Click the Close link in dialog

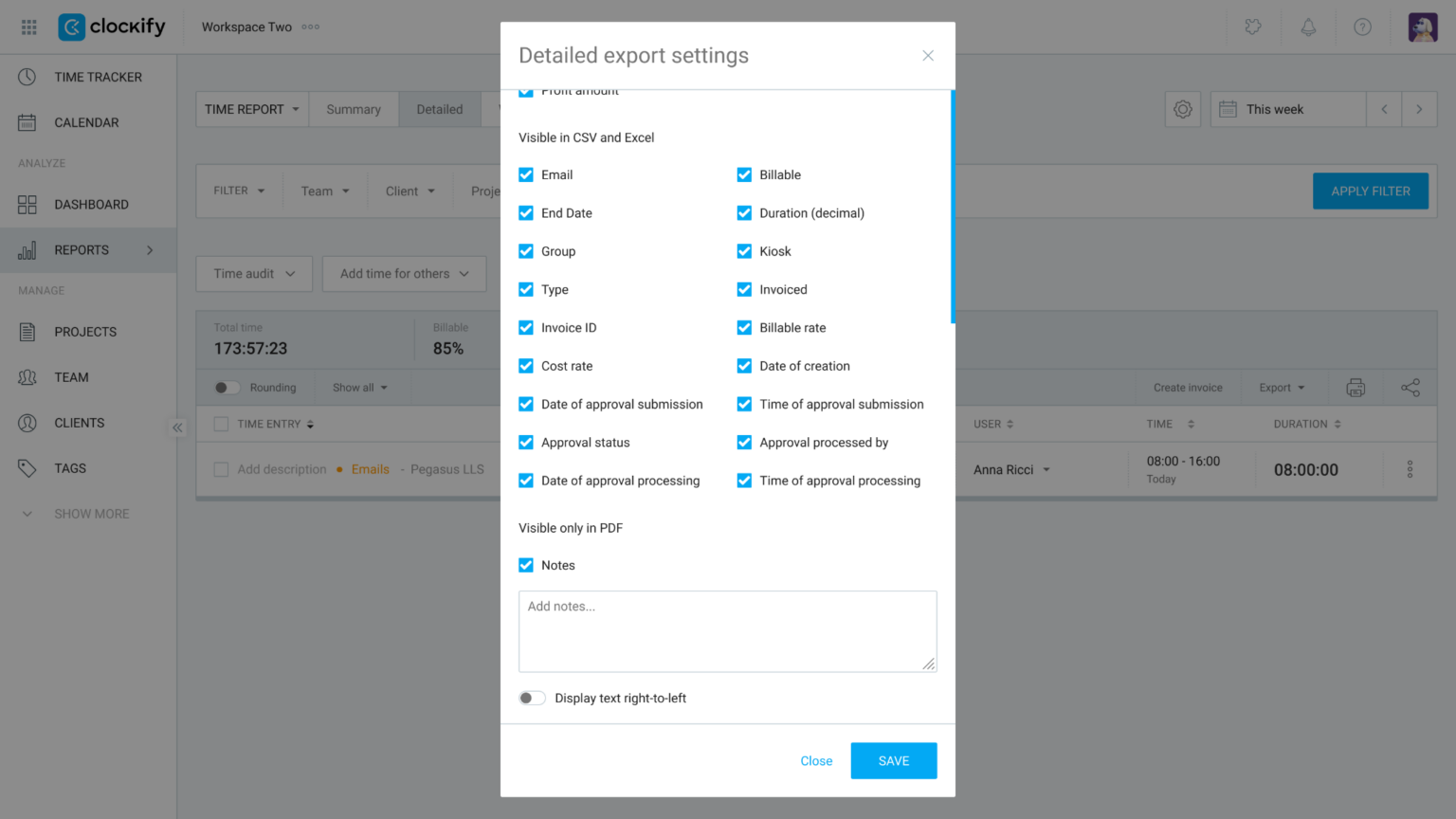(816, 761)
